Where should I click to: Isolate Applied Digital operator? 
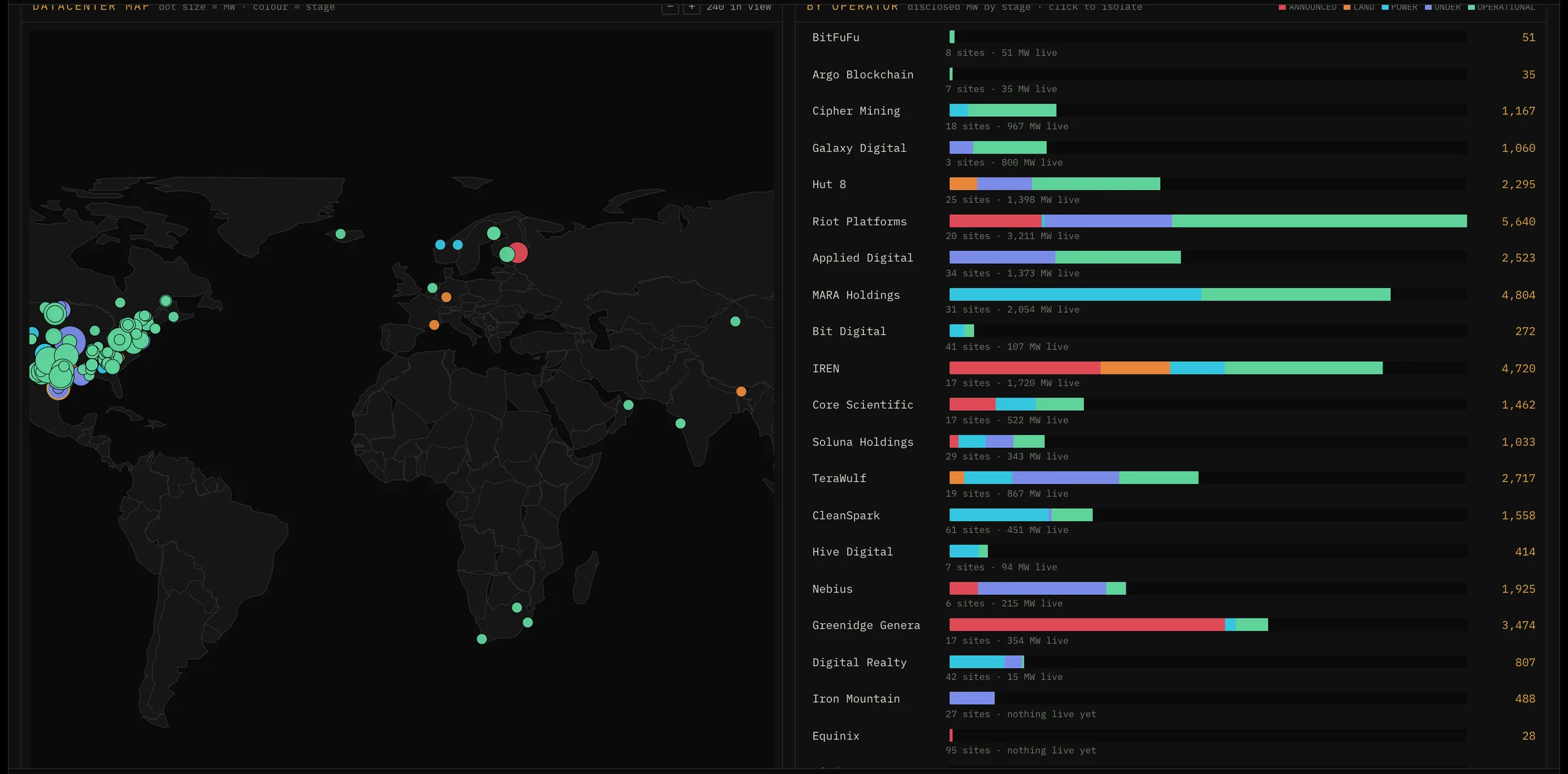1173,265
